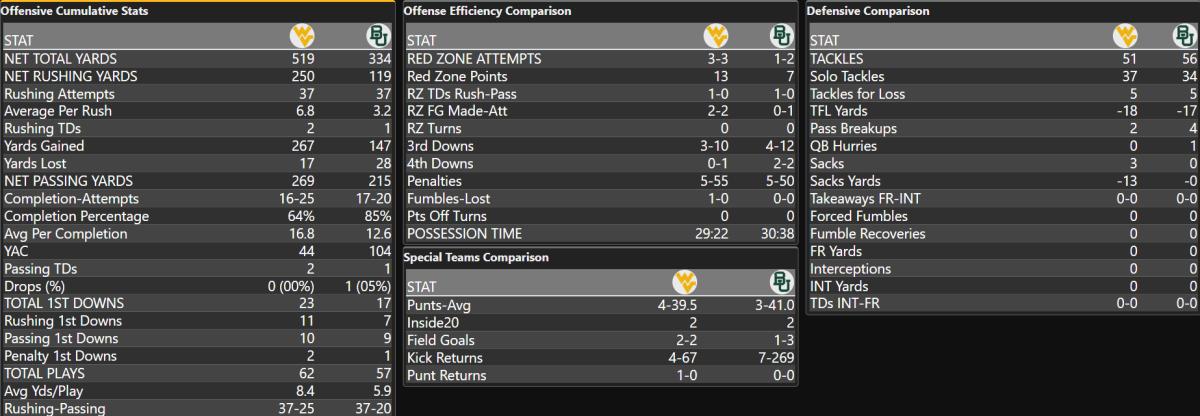The image size is (1200, 416).
Task: Click the NET TOTAL YARDS row
Action: pyautogui.click(x=199, y=59)
